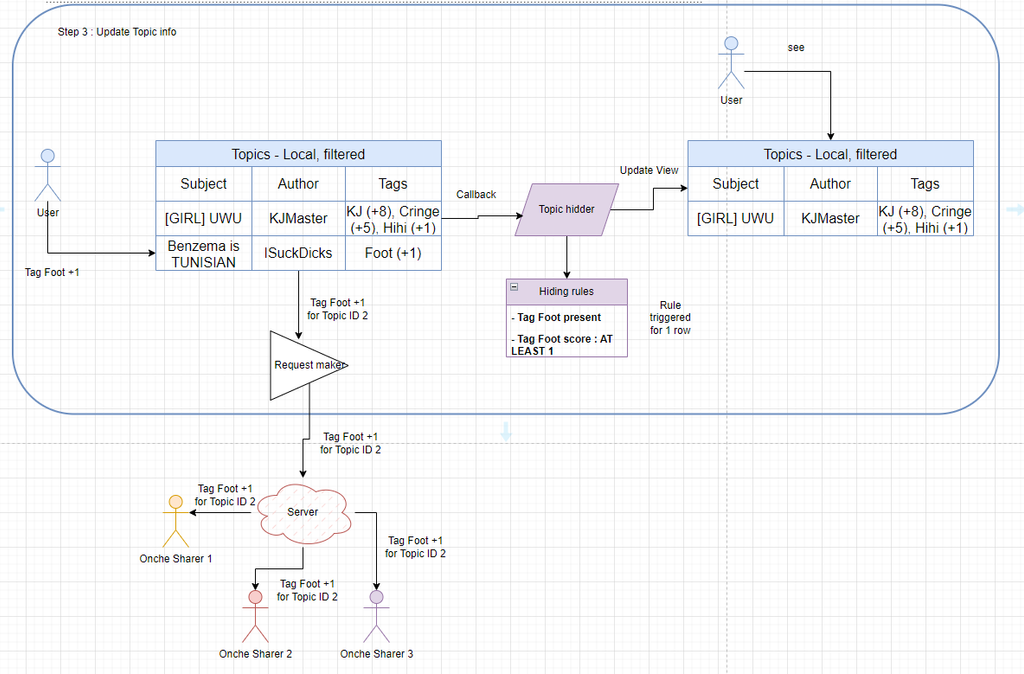
Task: Click the yellow Onche Sharer 1 actor
Action: point(175,520)
